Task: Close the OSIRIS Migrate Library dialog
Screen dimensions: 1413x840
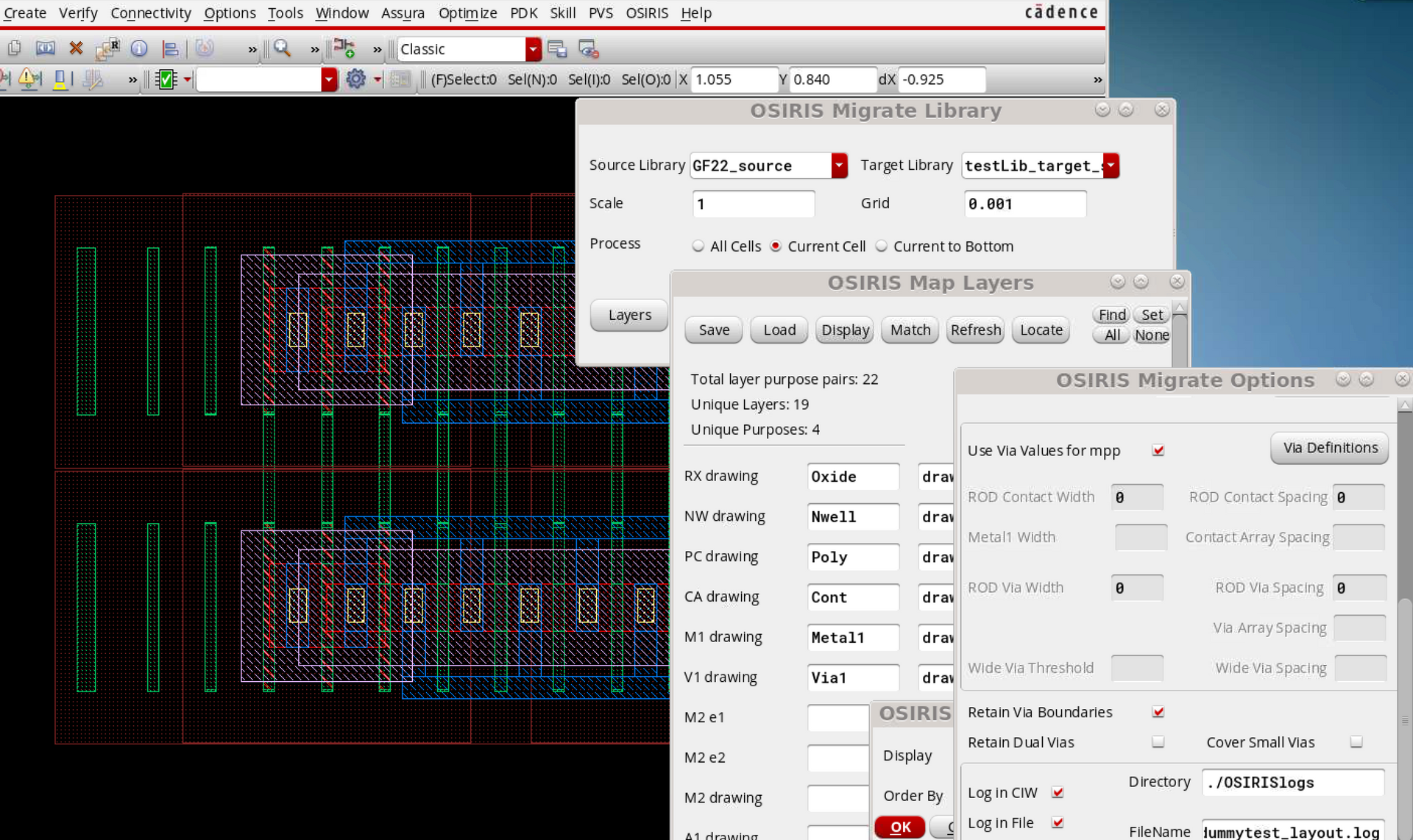Action: pos(1162,110)
